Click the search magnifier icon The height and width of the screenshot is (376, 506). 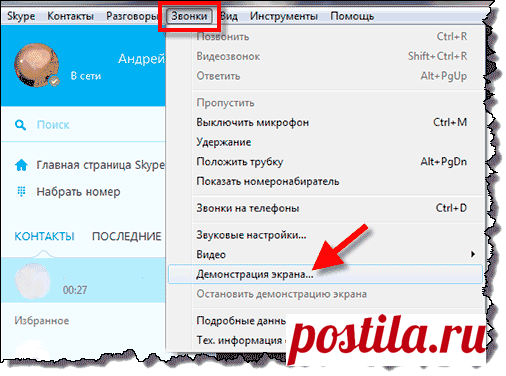coord(20,125)
